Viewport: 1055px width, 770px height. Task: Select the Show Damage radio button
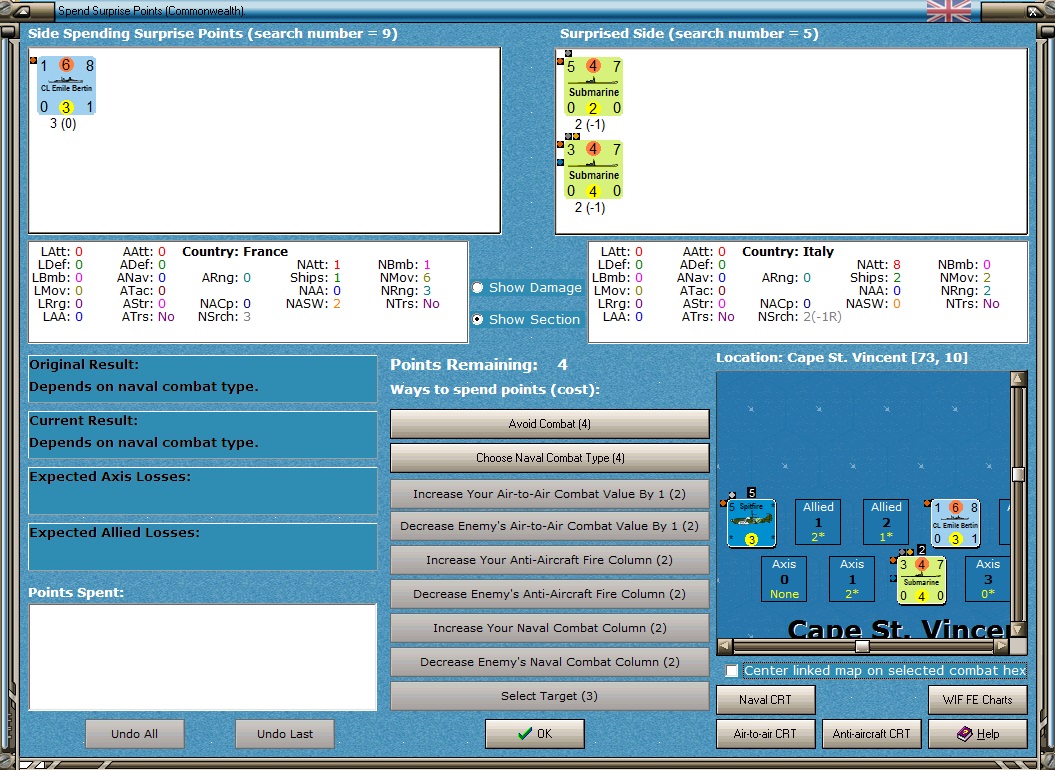point(477,287)
